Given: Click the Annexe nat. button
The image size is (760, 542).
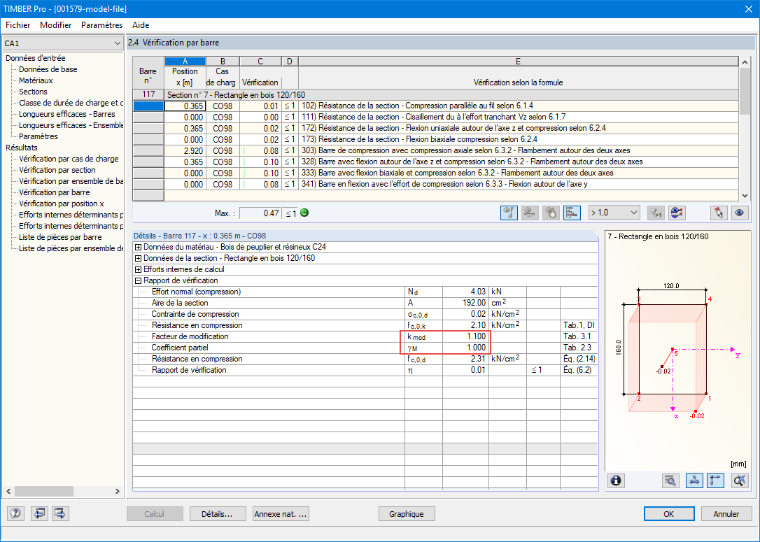Looking at the screenshot, I should (x=281, y=514).
